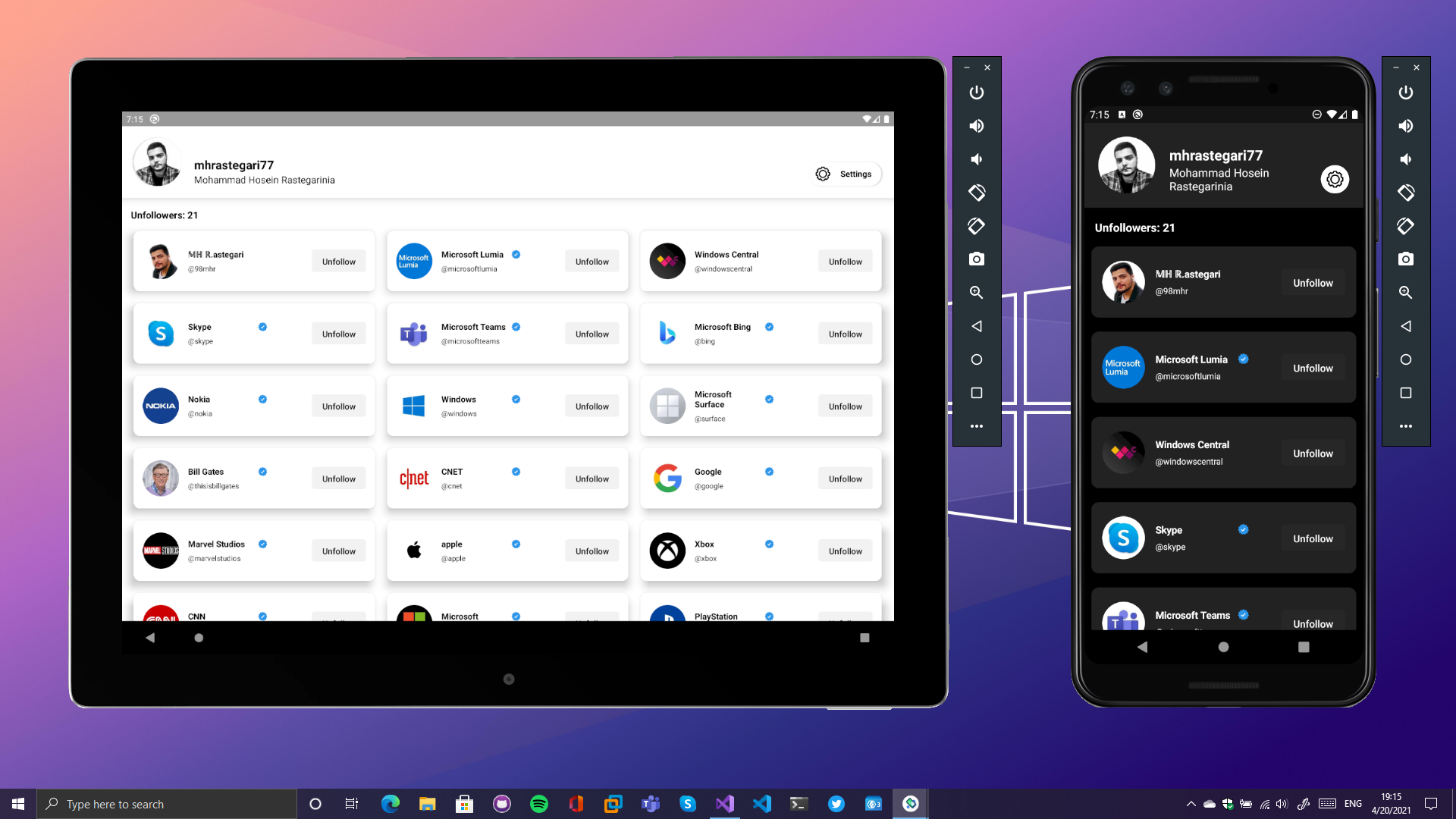Show hidden system tray icons chevron
The image size is (1456, 819).
click(1191, 804)
